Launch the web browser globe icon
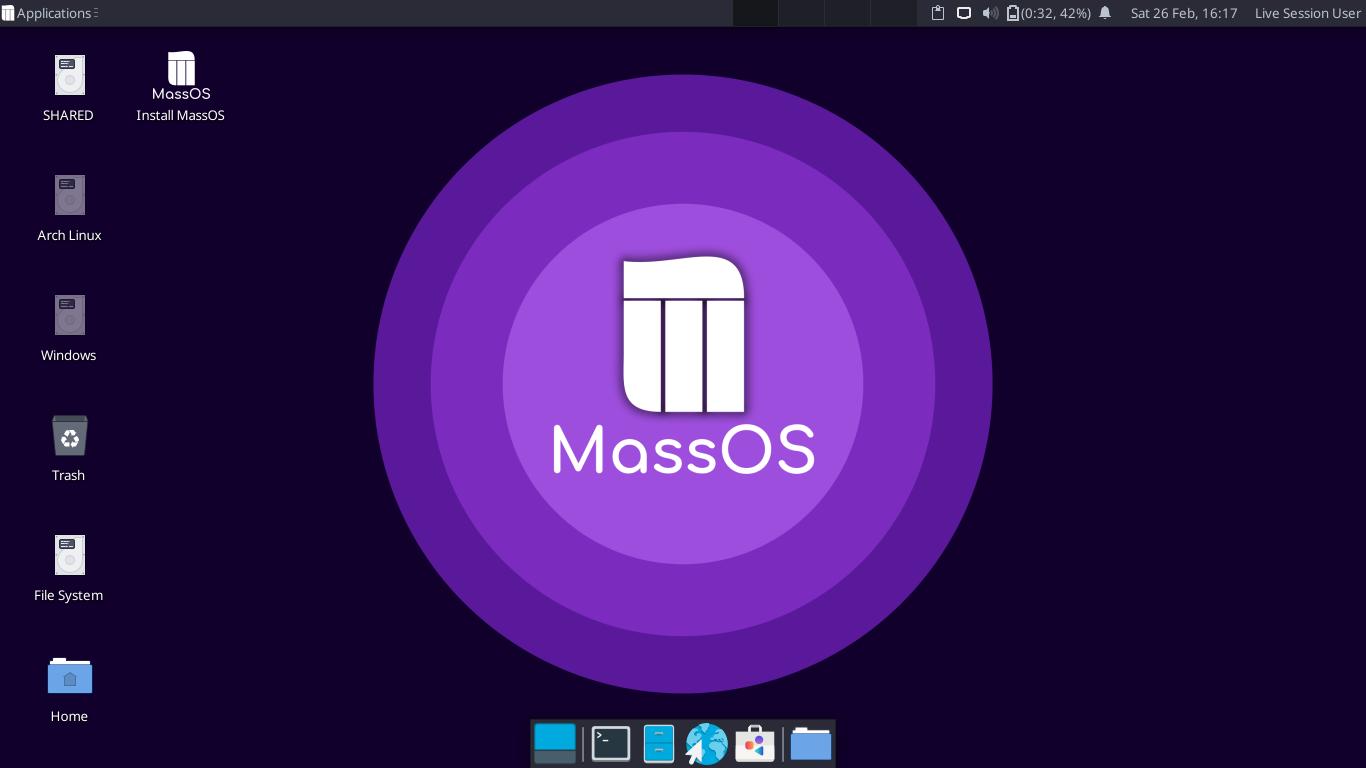Screen dimensions: 1366x768 (x=706, y=745)
